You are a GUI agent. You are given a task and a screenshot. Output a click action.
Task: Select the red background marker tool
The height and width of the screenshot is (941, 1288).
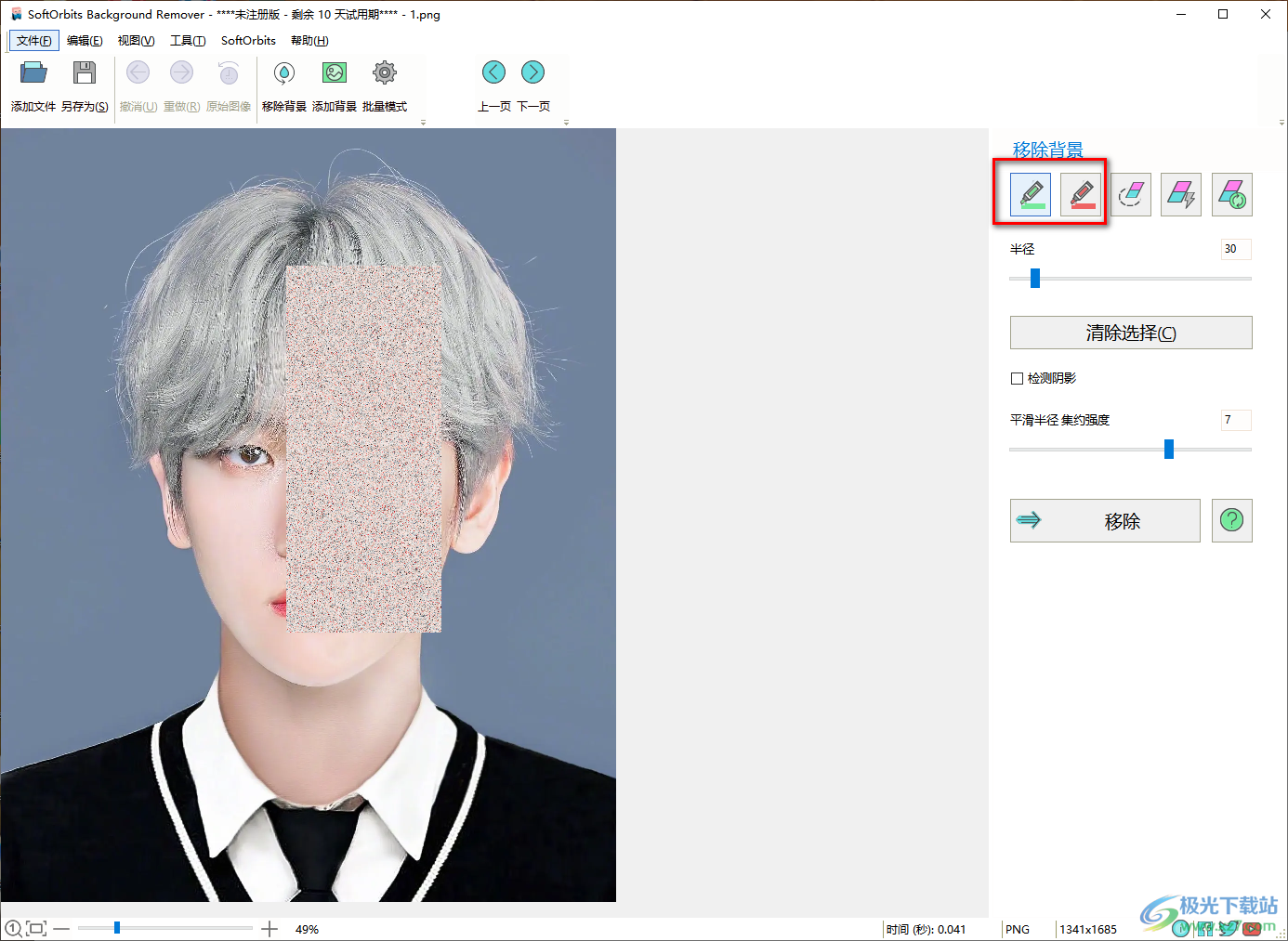pyautogui.click(x=1081, y=194)
